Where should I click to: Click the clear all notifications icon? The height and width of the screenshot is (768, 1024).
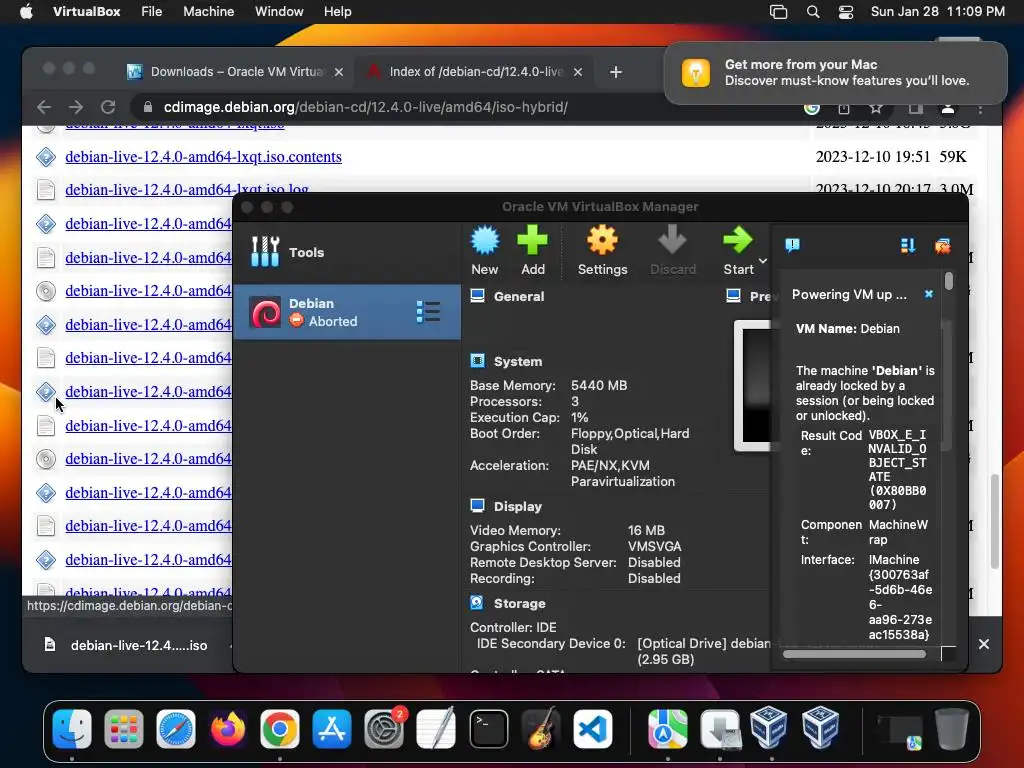[x=942, y=246]
